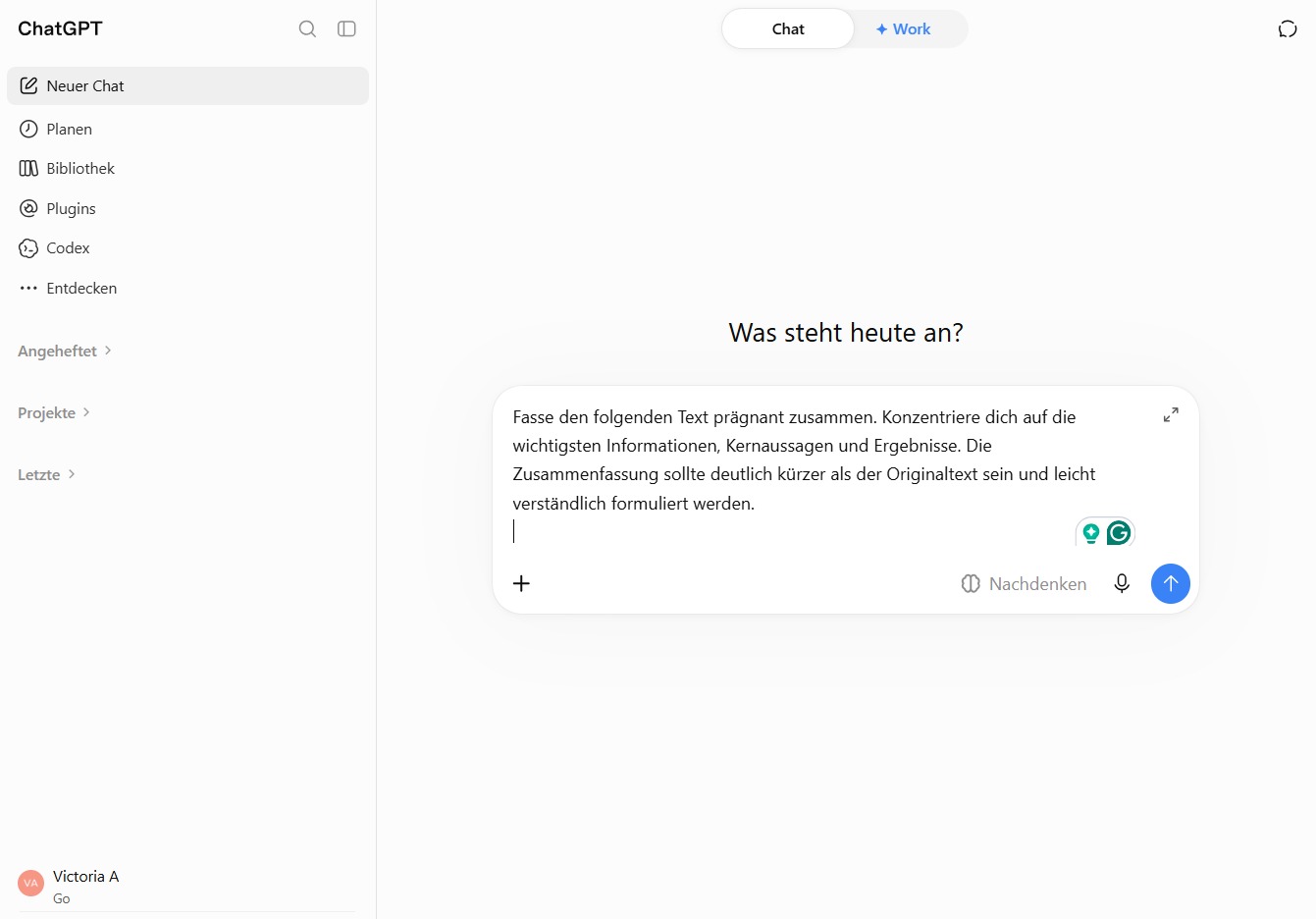The width and height of the screenshot is (1316, 919).
Task: Click the search icon in the sidebar
Action: click(x=307, y=28)
